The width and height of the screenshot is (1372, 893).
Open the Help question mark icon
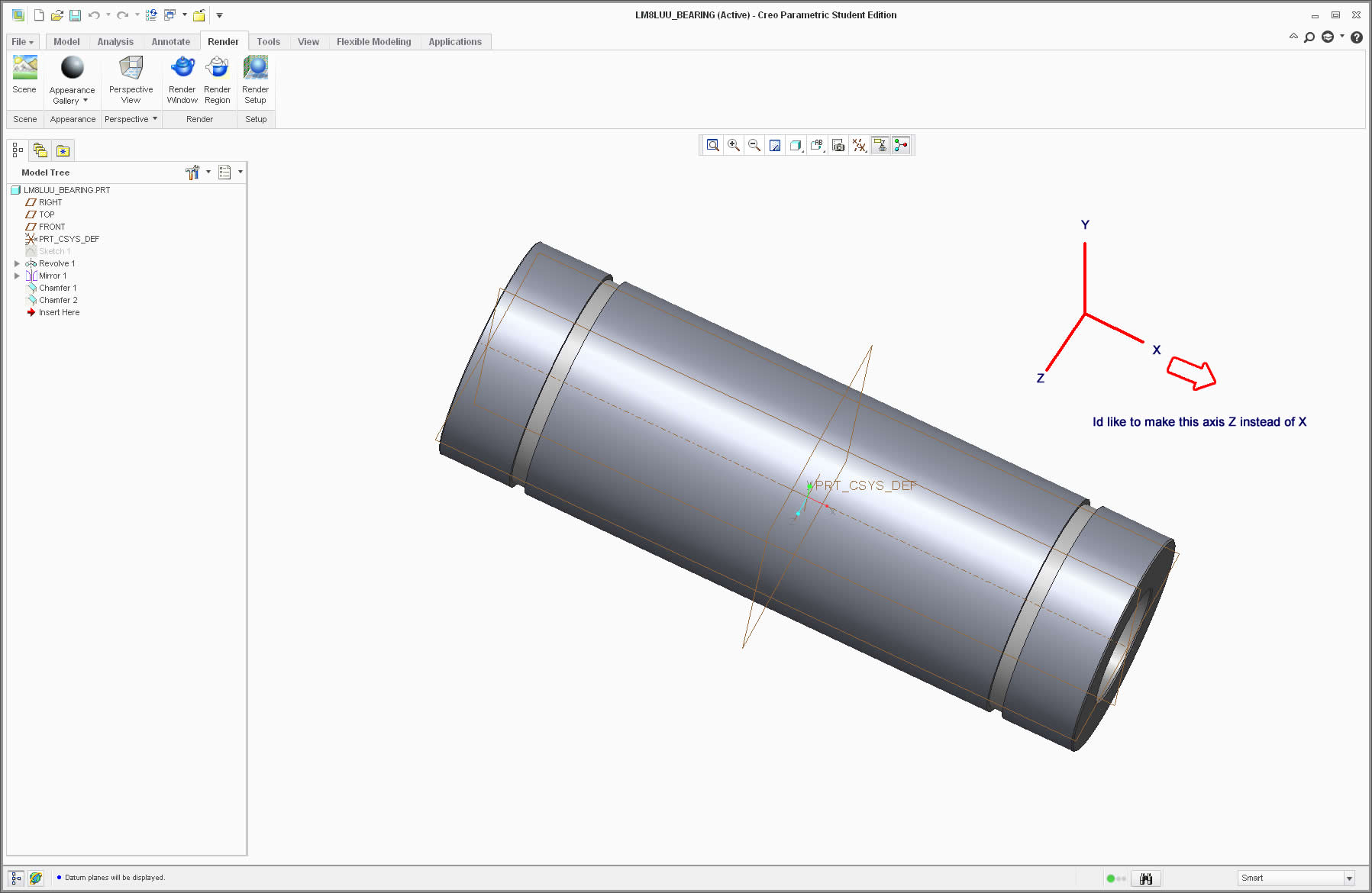[1356, 37]
